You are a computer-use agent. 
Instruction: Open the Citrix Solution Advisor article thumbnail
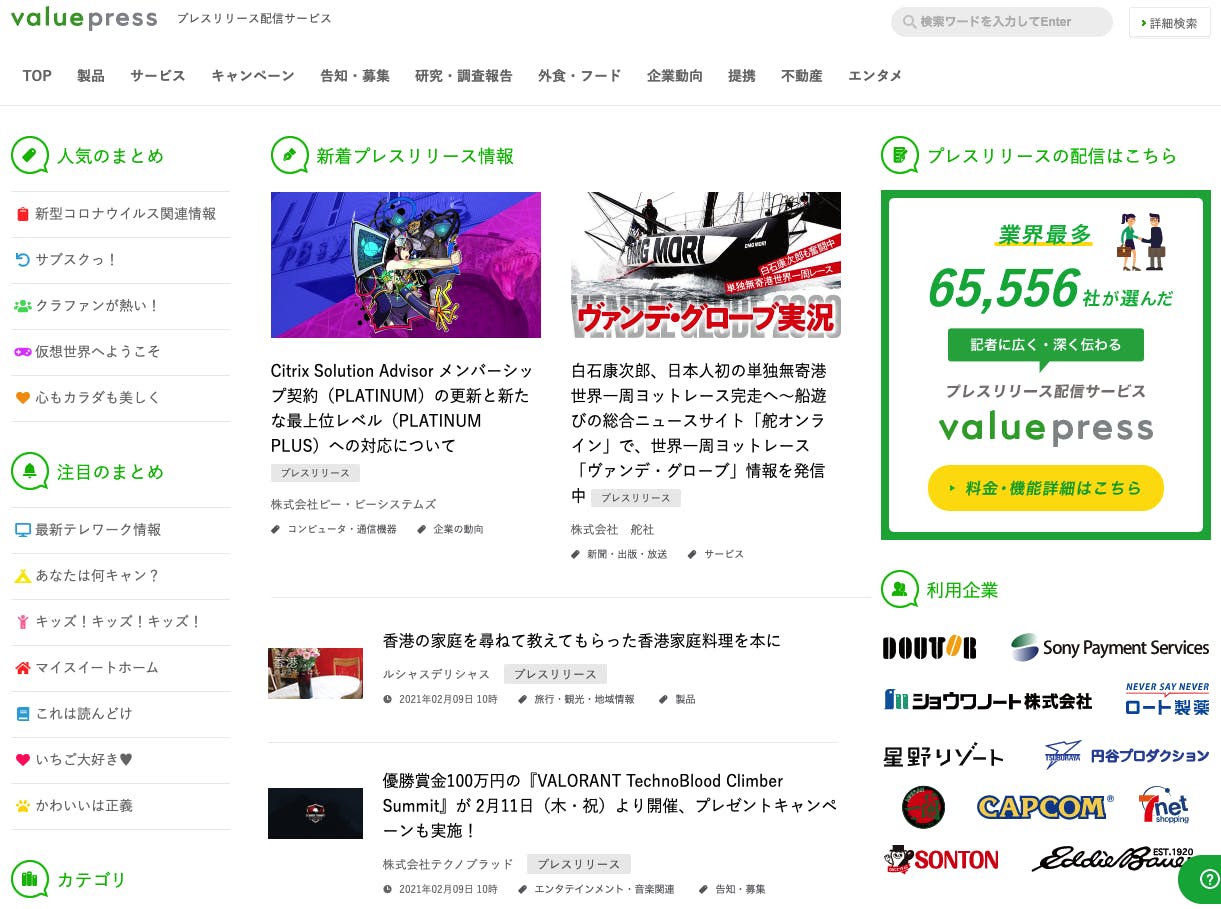pyautogui.click(x=405, y=265)
